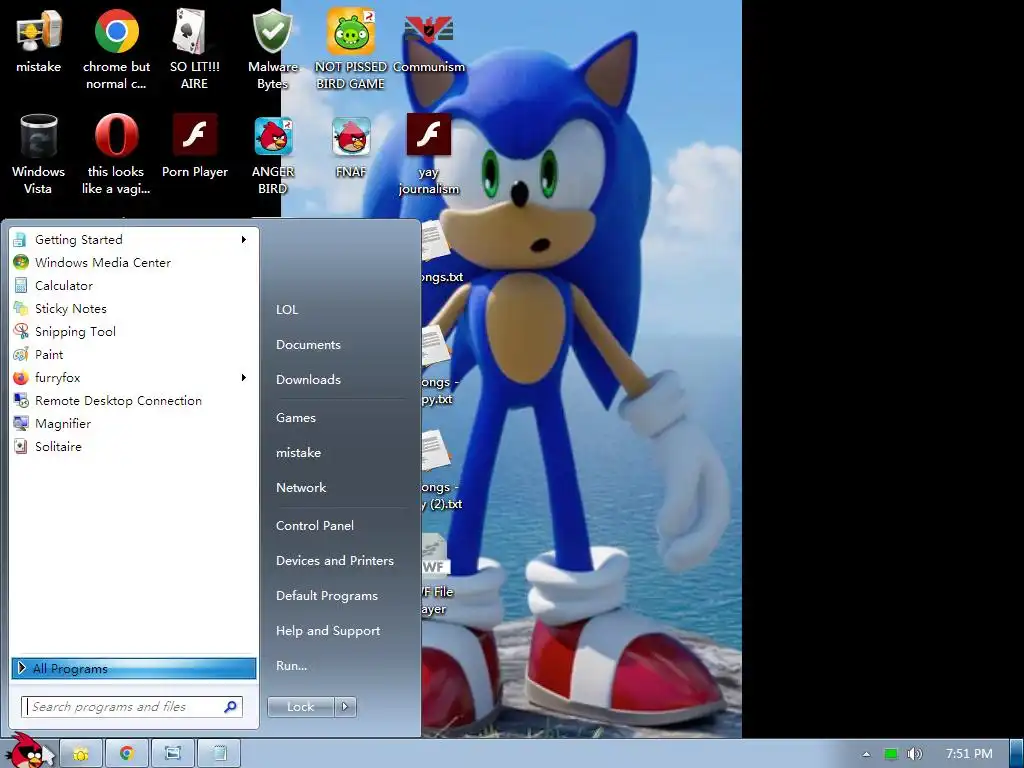
Task: Select the 'NOT PISSED BIRD GAME' icon
Action: (351, 49)
